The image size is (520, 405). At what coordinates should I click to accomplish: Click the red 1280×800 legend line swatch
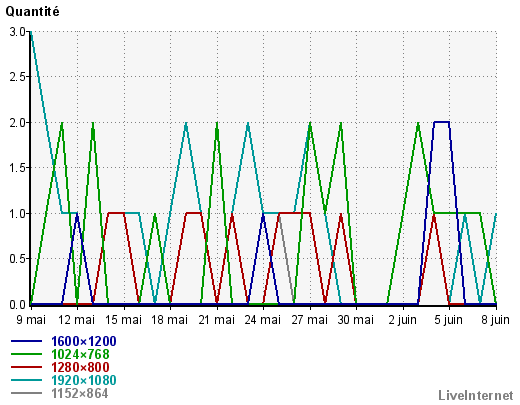tap(26, 367)
